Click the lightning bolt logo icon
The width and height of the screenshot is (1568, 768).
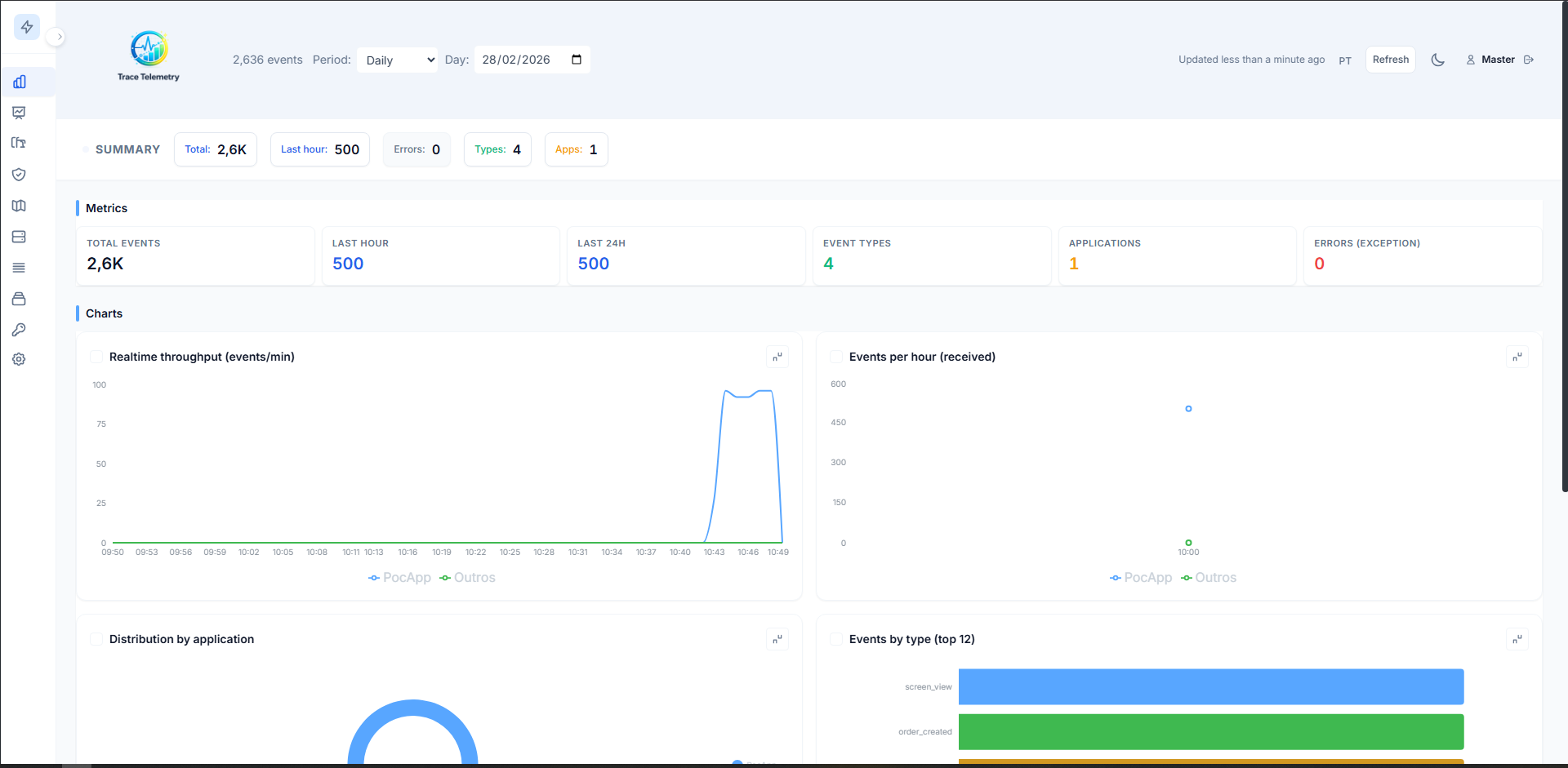(x=27, y=27)
